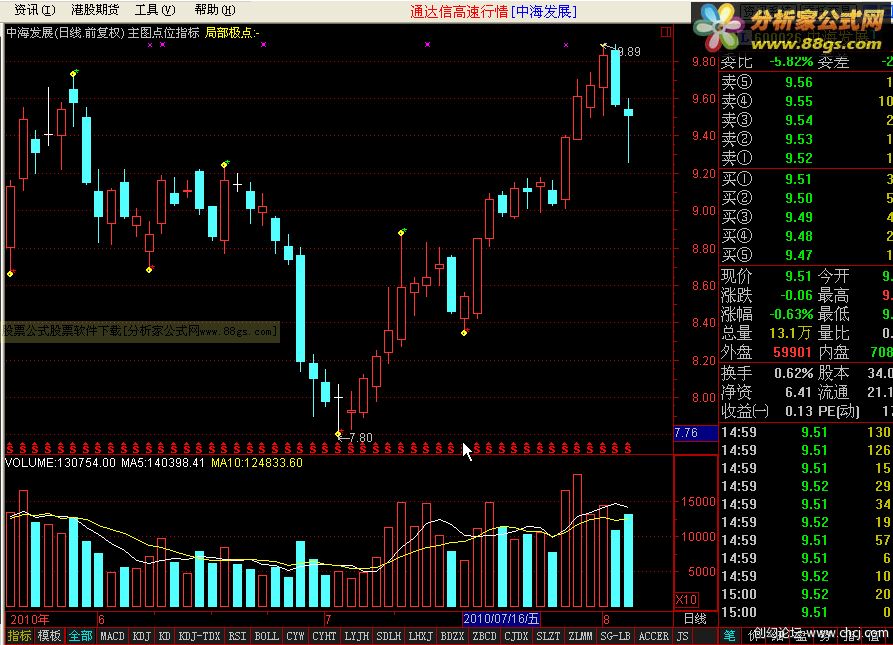893x645 pixels.
Task: Select the 笔 tab in the right panel
Action: 730,636
